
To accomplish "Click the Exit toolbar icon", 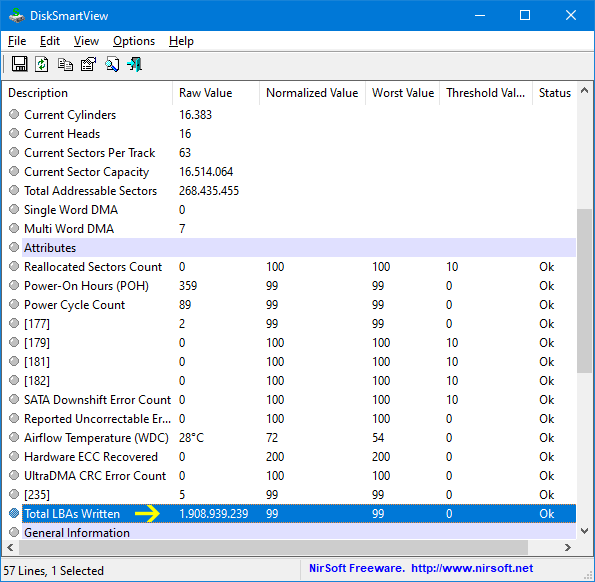I will click(135, 64).
